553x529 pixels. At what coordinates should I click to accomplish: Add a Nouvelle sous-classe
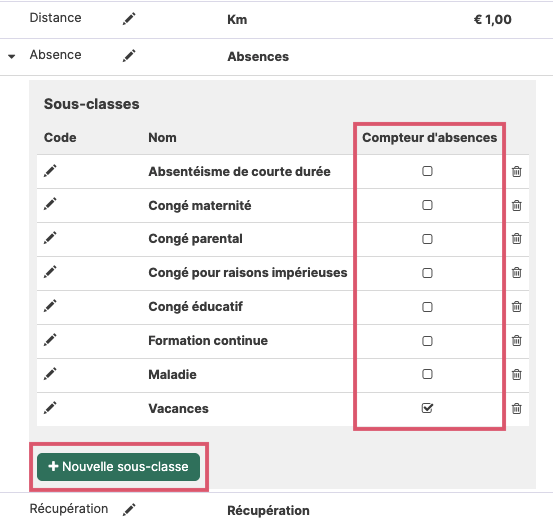pyautogui.click(x=118, y=467)
